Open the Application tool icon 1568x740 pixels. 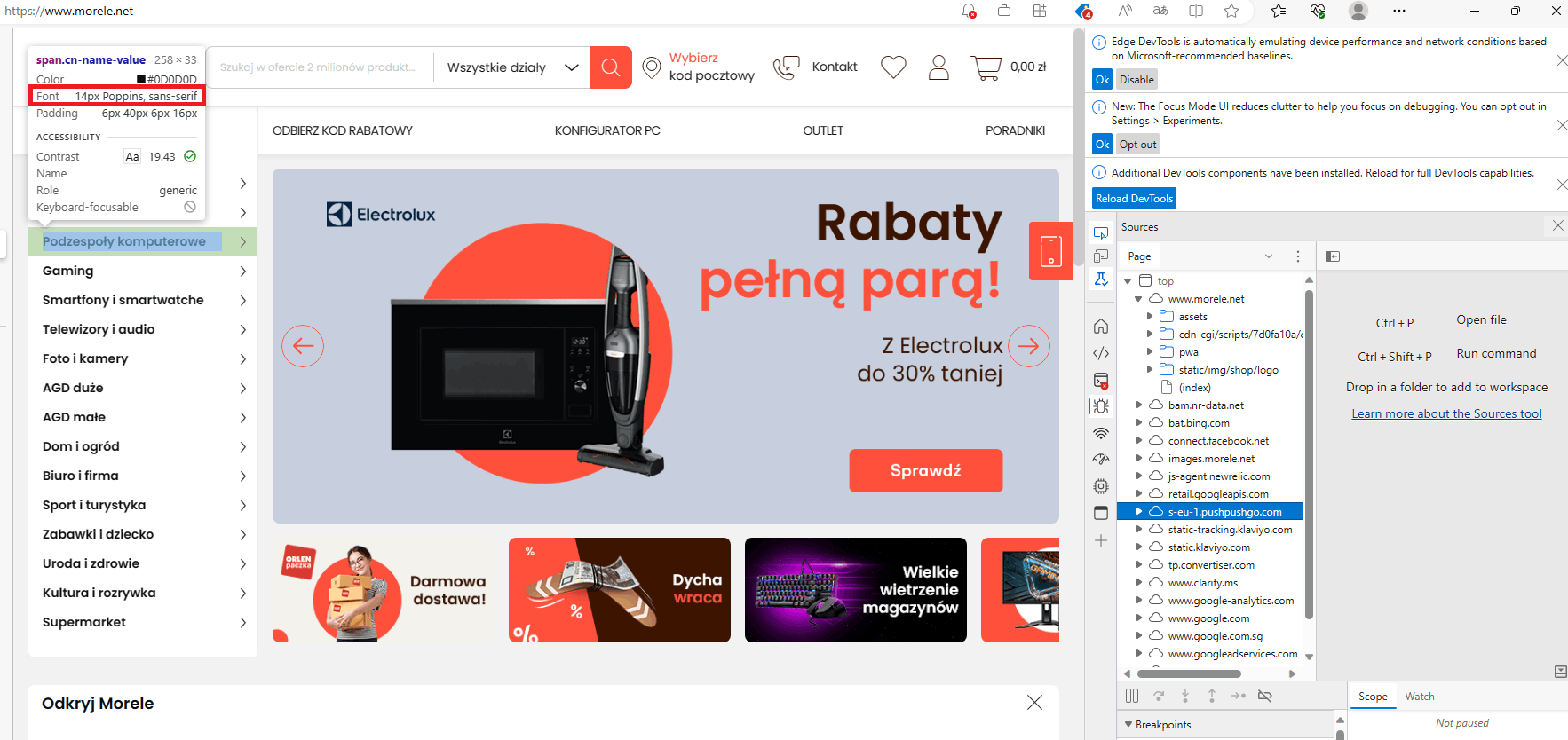(x=1101, y=513)
